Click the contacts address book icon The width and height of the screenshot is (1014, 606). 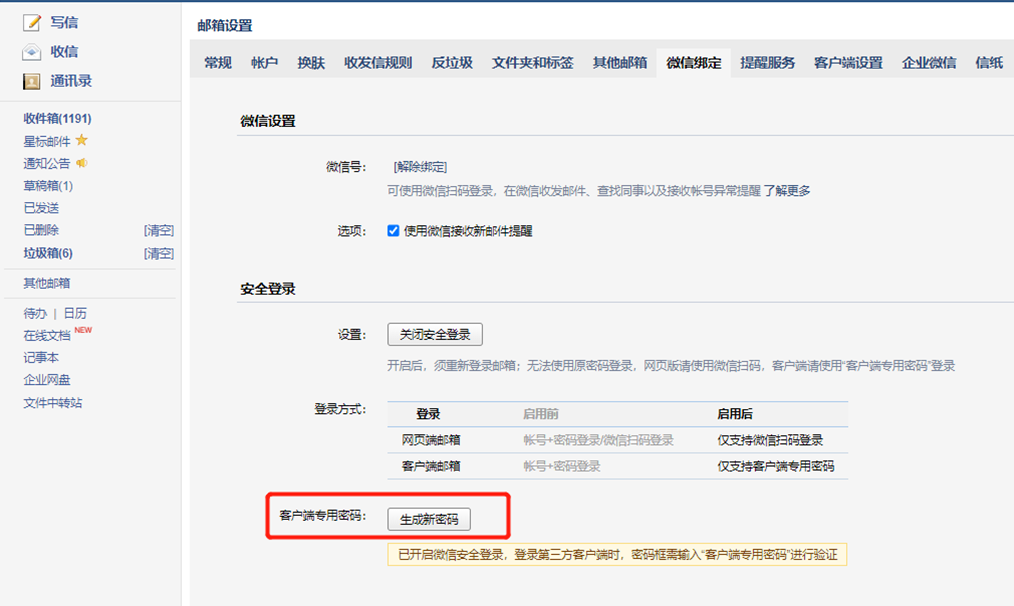pos(32,81)
